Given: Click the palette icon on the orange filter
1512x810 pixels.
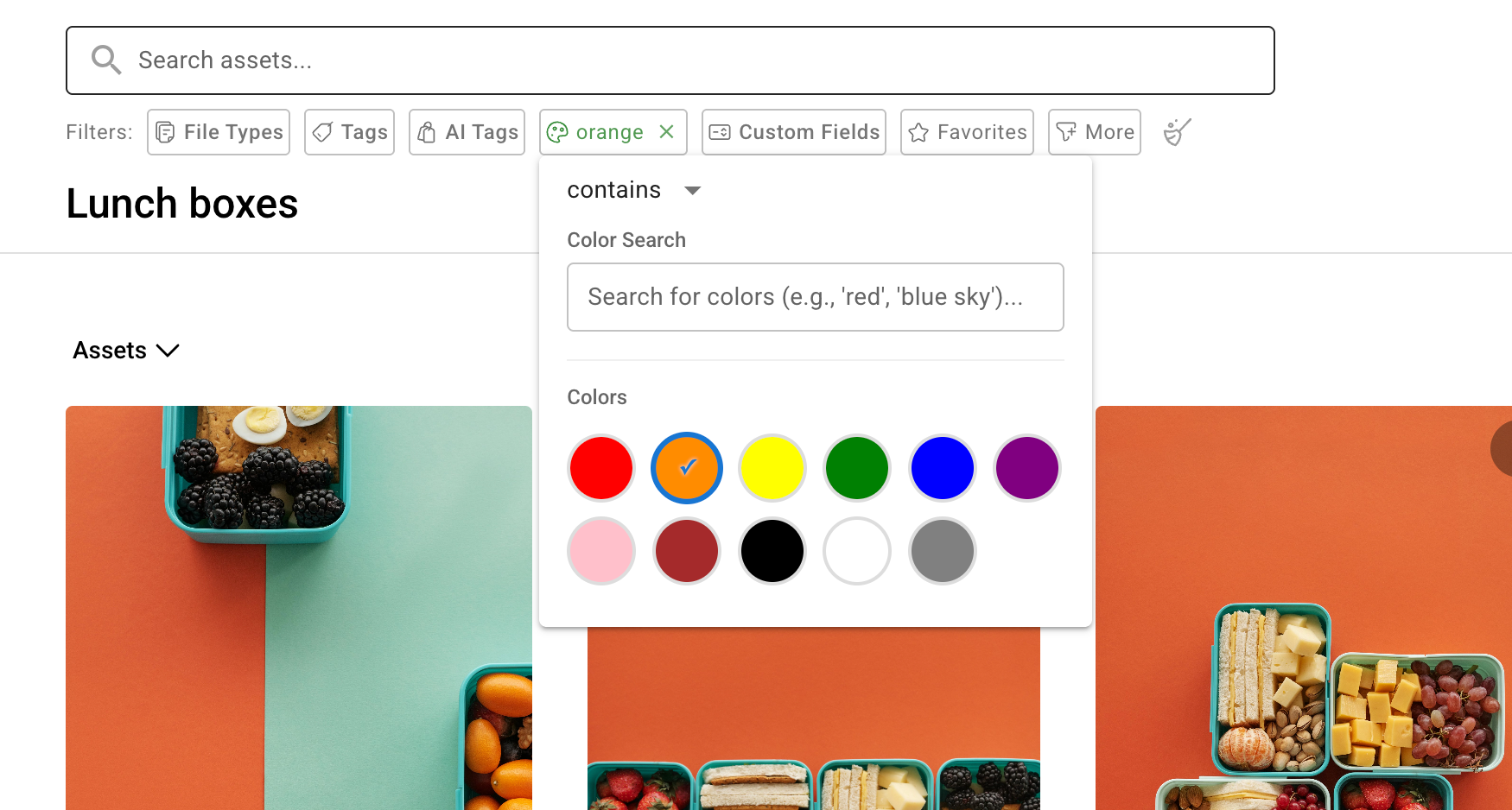Looking at the screenshot, I should click(558, 131).
